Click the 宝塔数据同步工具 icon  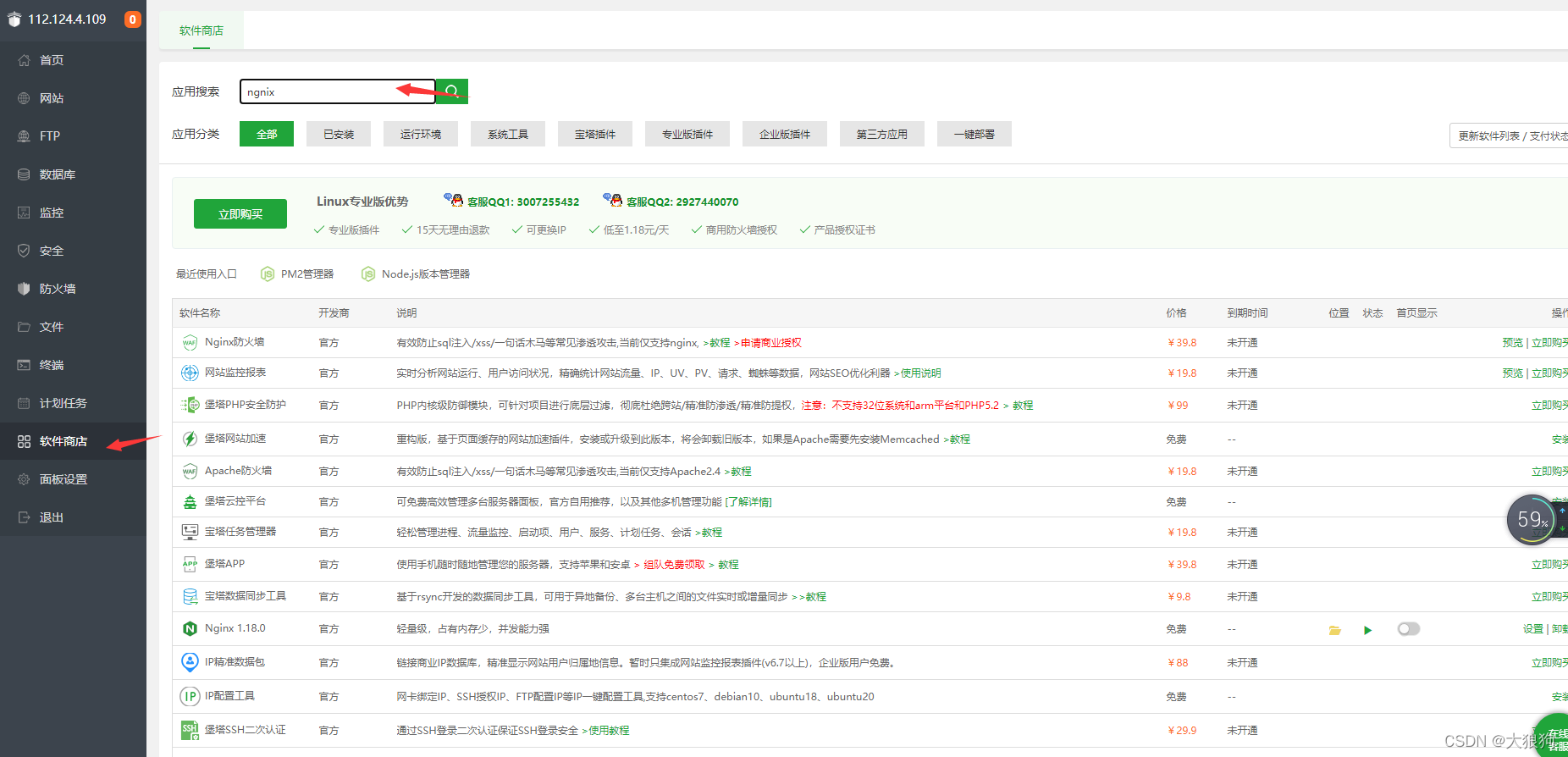pos(190,596)
